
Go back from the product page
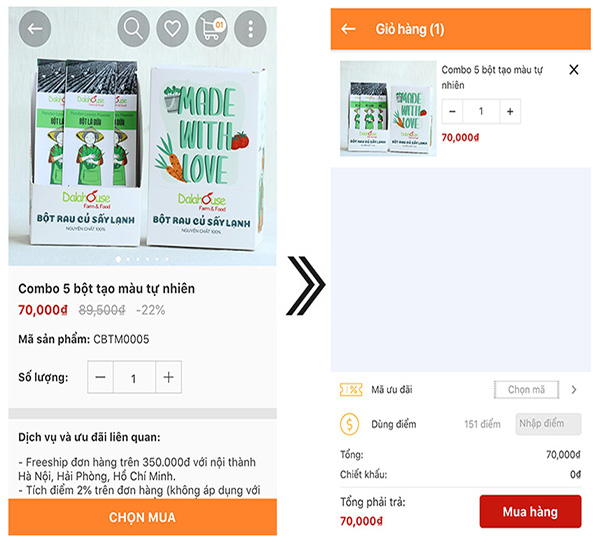tap(35, 29)
